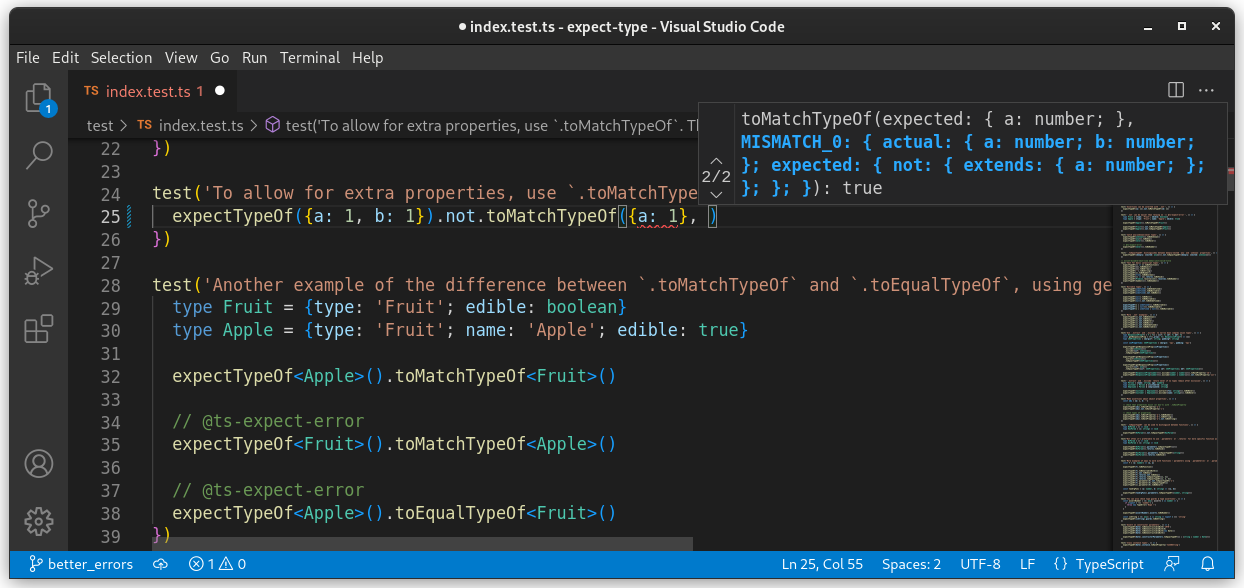This screenshot has width=1244, height=588.
Task: Click the error-underlined {a: 1} argument
Action: (658, 216)
